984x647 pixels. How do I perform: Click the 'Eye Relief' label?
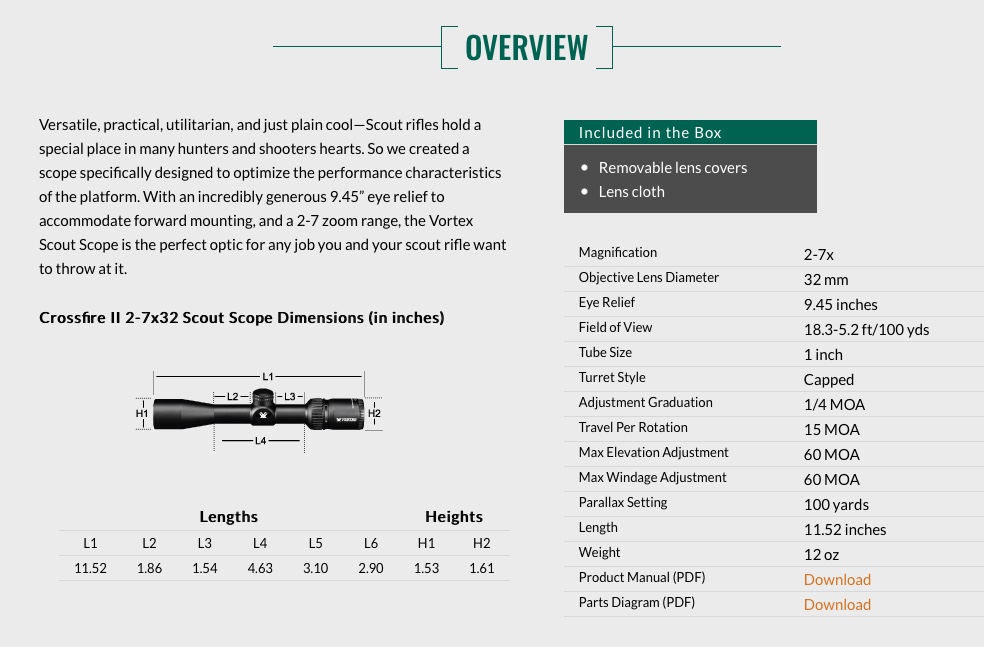[606, 302]
